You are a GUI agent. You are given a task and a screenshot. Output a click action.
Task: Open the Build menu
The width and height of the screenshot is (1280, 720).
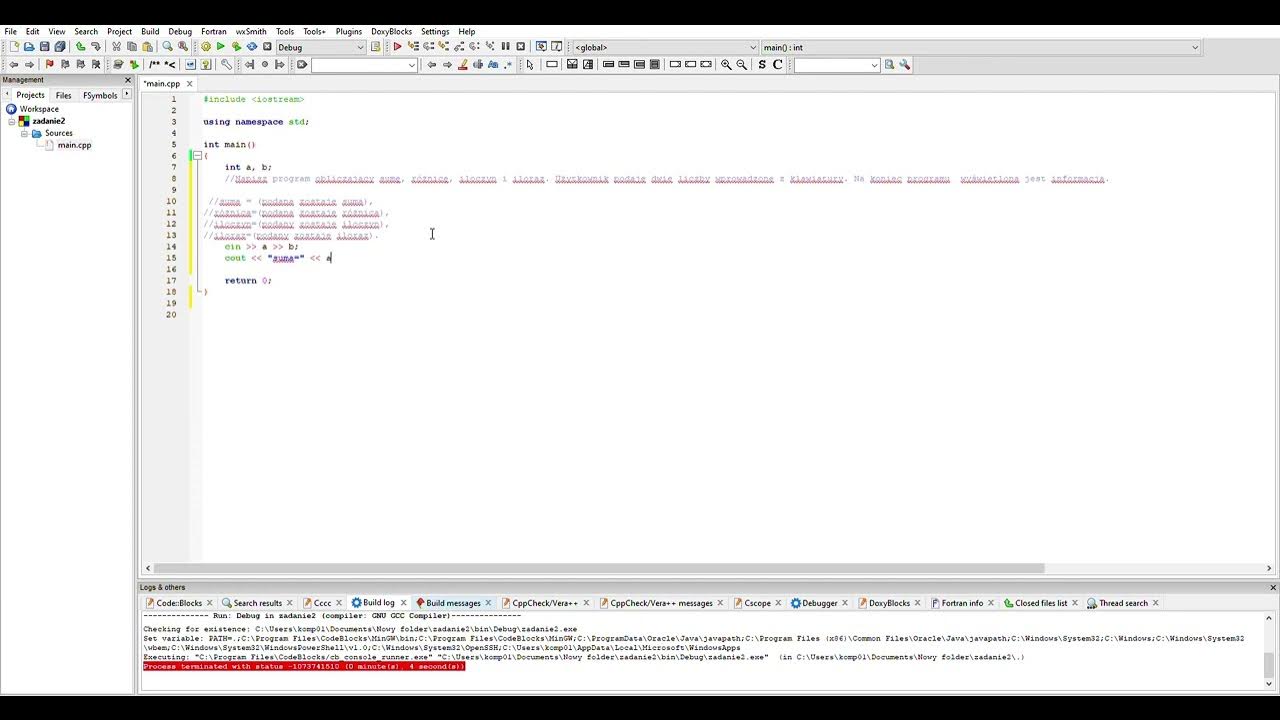(150, 31)
